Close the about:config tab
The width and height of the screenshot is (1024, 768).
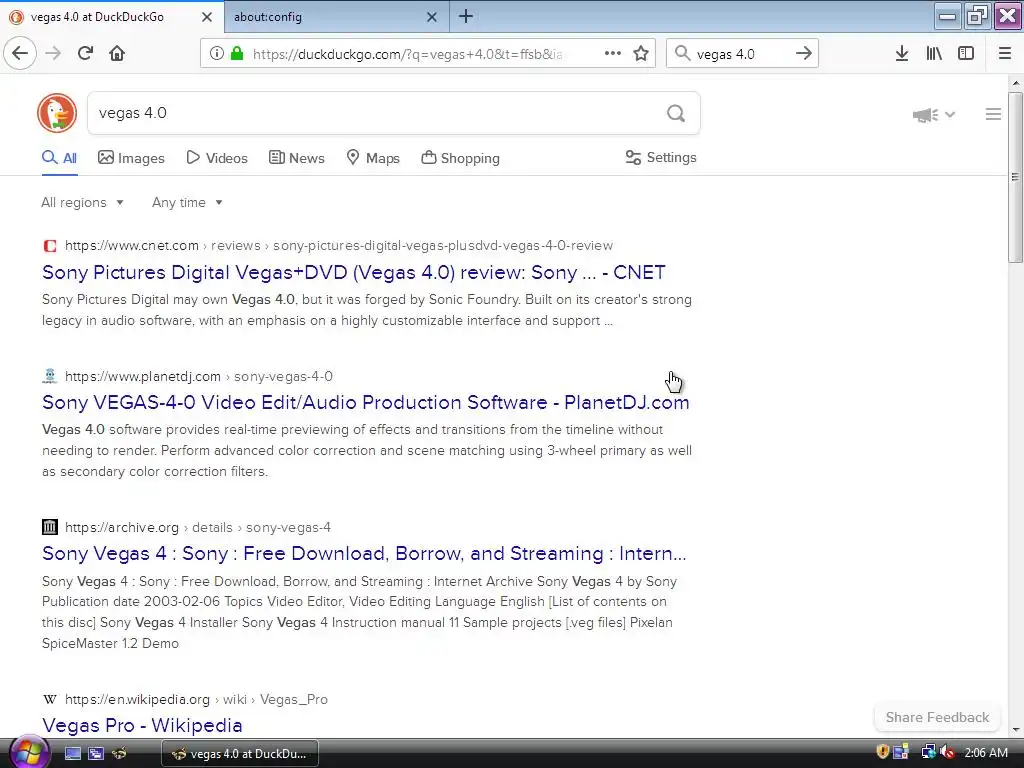click(x=431, y=16)
